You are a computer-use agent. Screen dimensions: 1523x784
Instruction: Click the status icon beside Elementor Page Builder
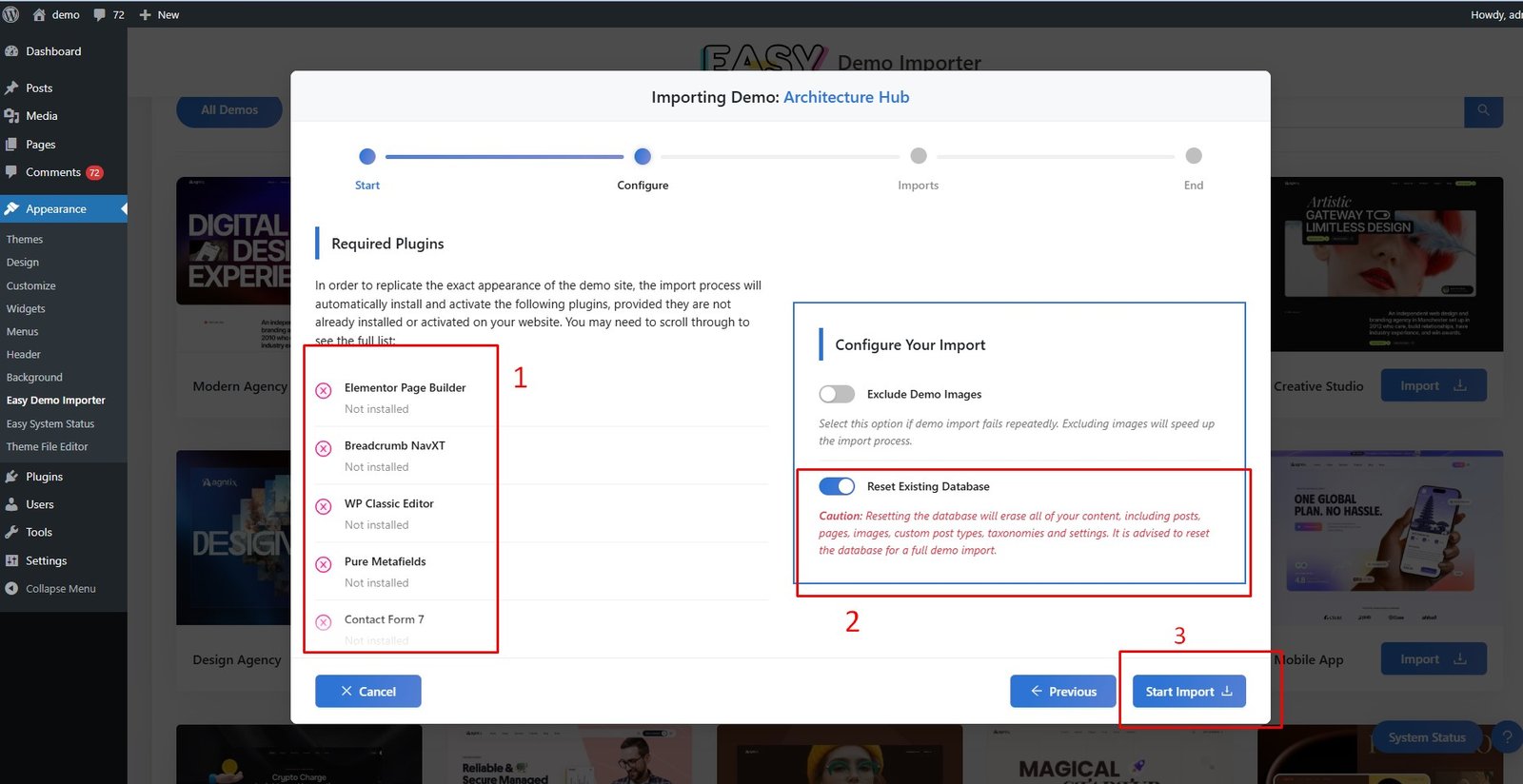click(324, 390)
